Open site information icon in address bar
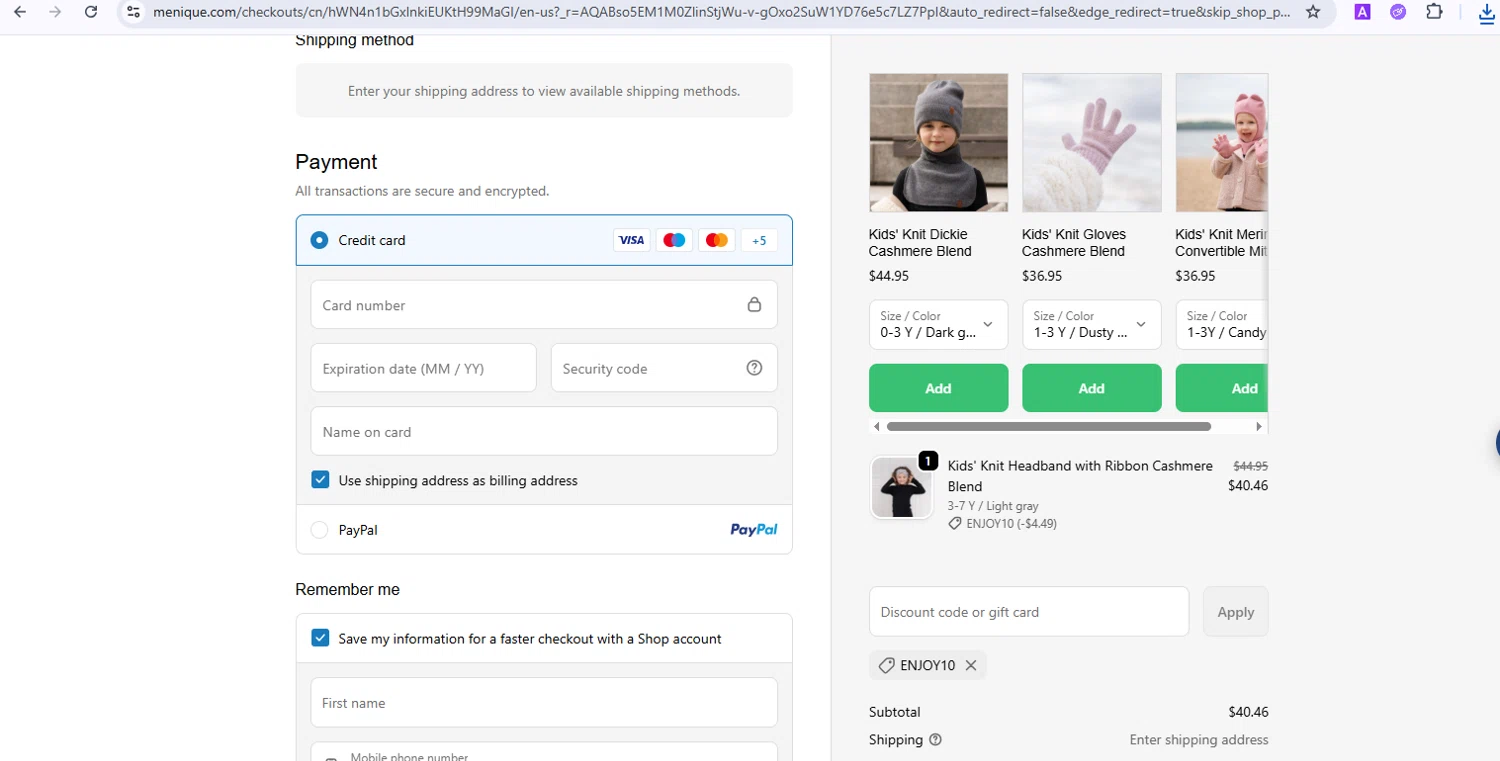Viewport: 1500px width, 761px height. 133,12
